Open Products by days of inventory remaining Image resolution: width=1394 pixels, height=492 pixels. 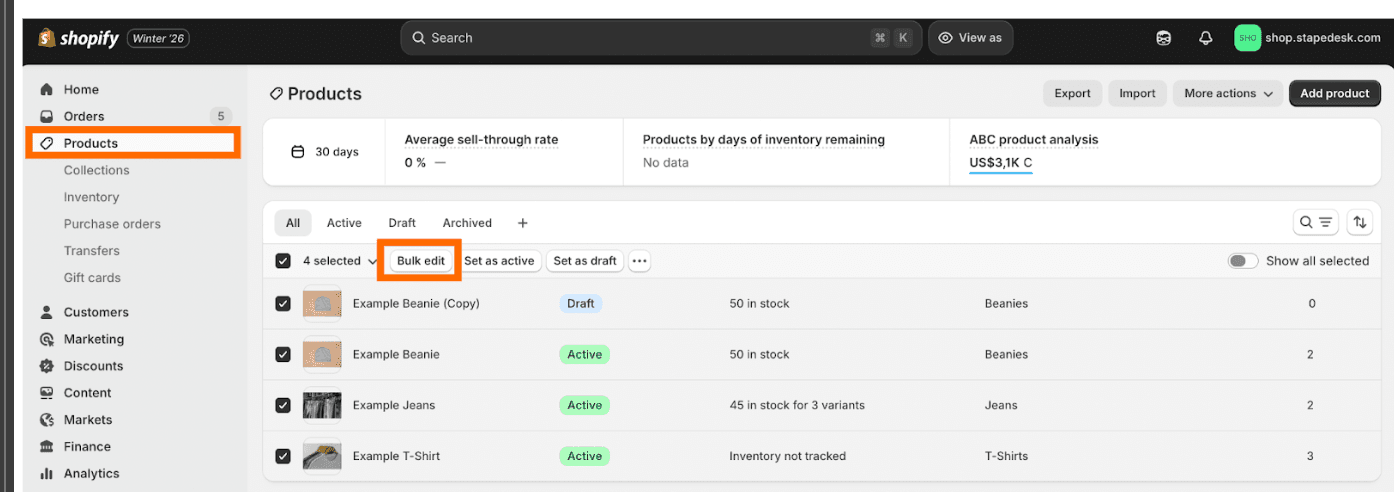[763, 140]
